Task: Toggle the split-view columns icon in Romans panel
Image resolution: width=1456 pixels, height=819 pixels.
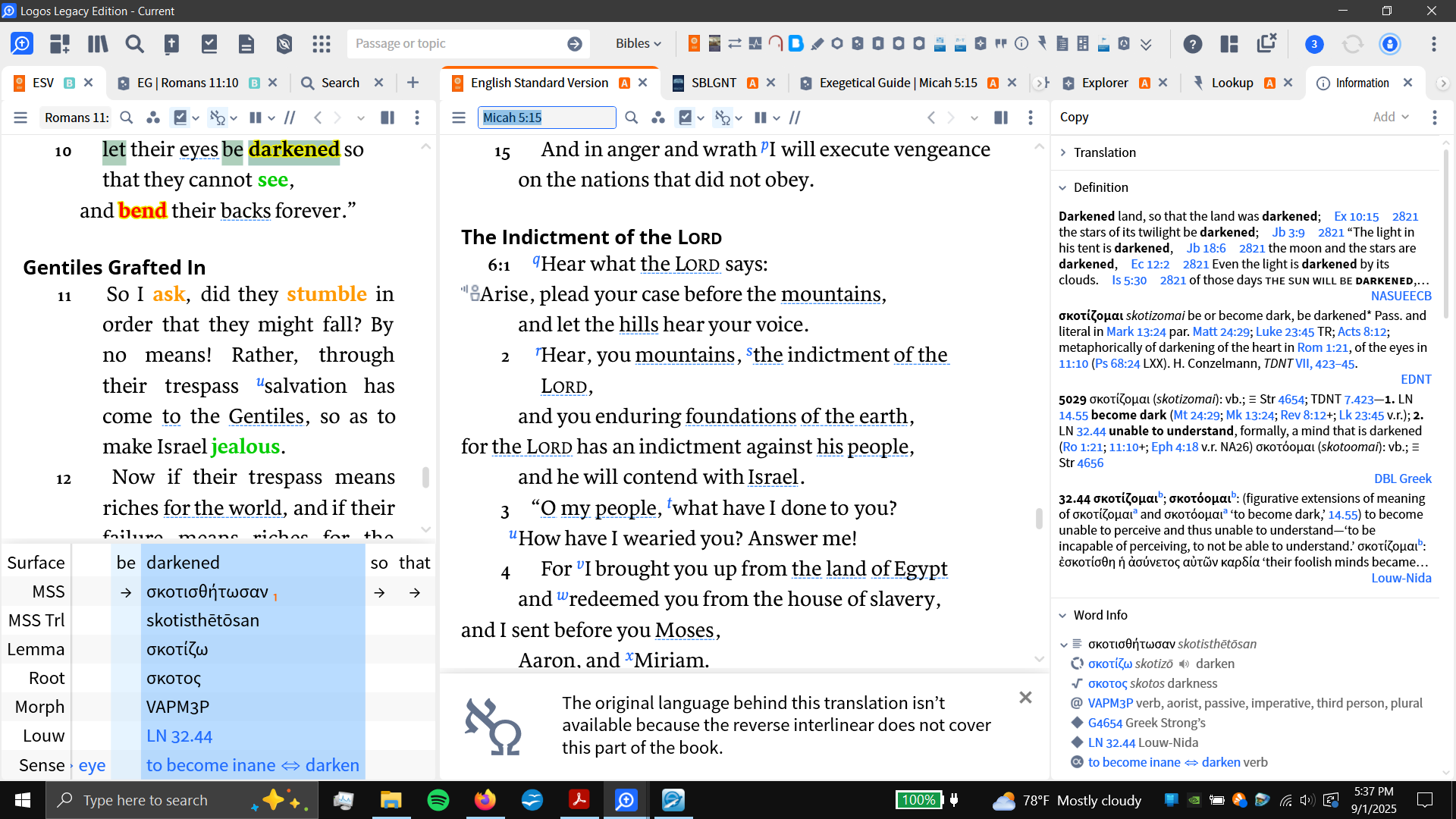Action: point(388,118)
